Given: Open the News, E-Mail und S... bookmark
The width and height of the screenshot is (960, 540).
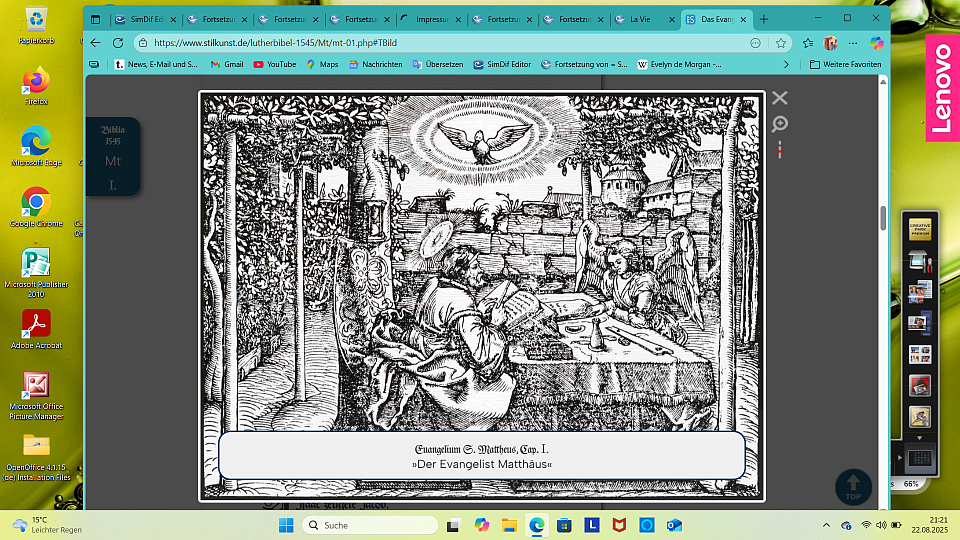Looking at the screenshot, I should click(x=156, y=64).
